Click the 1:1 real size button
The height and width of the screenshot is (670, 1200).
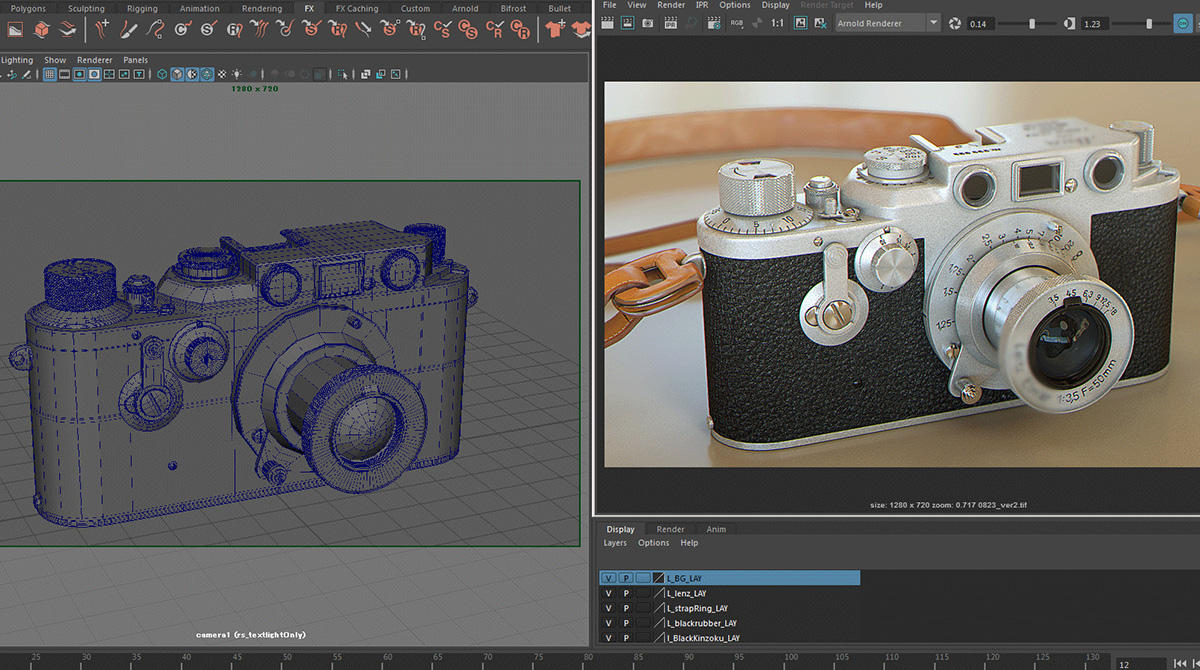pyautogui.click(x=777, y=23)
